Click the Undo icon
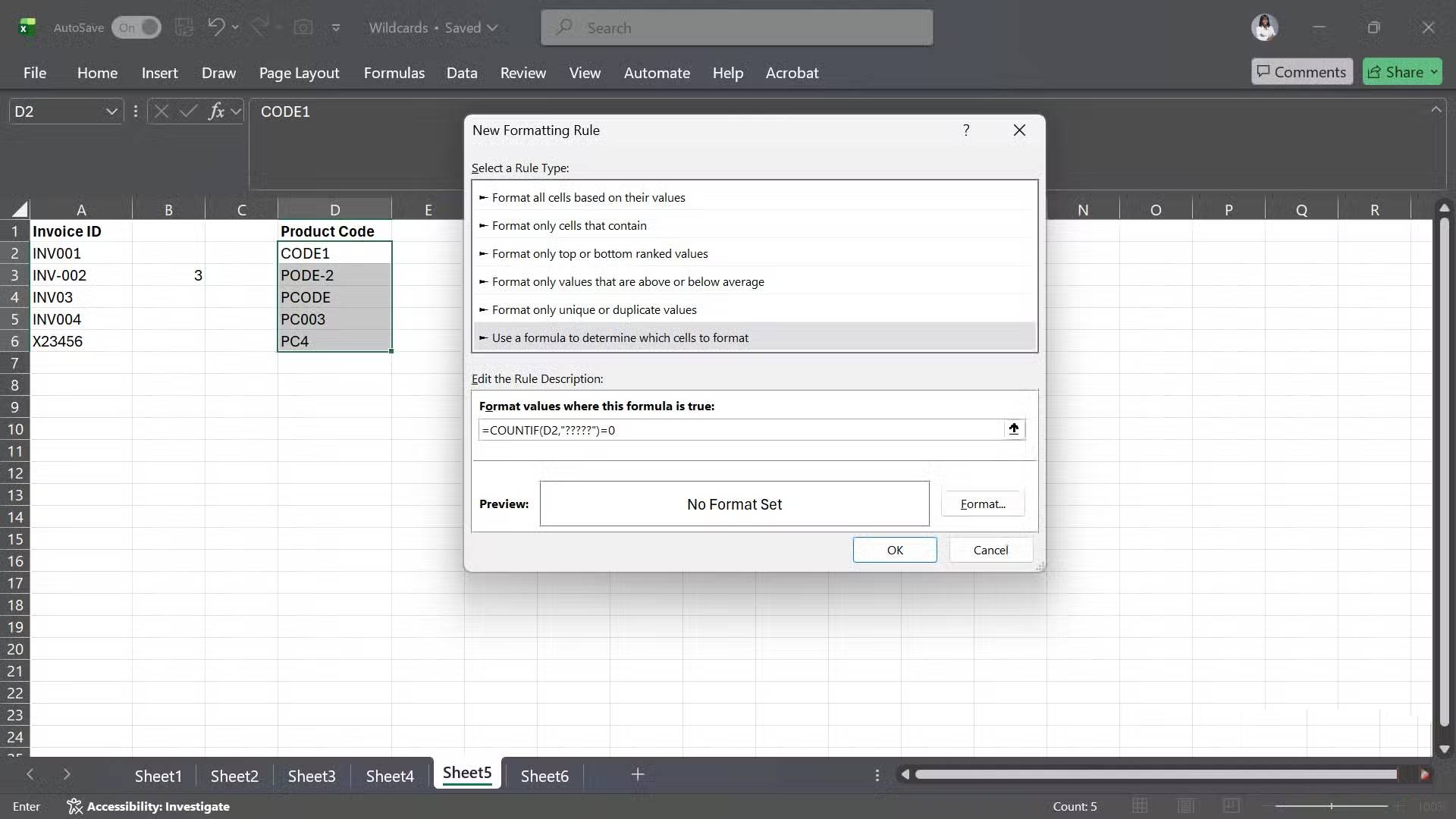Screen dimensions: 1456x819 pyautogui.click(x=215, y=27)
